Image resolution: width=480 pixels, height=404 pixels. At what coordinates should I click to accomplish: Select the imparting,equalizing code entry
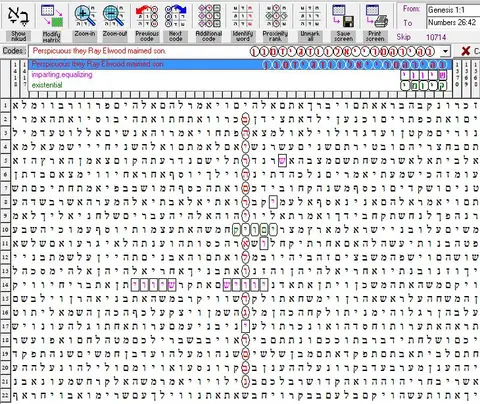[x=240, y=75]
